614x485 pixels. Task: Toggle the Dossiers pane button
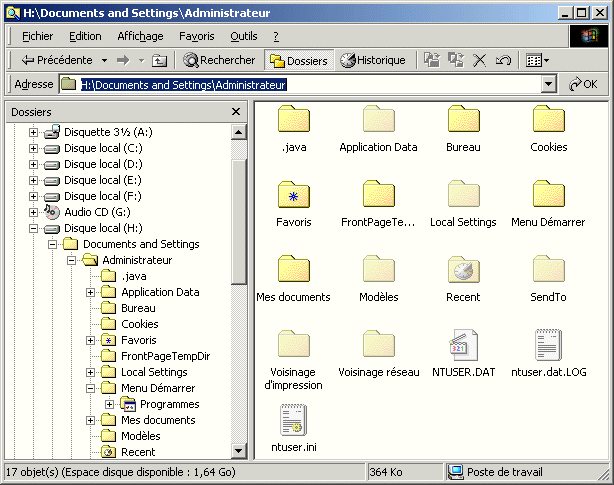click(298, 60)
